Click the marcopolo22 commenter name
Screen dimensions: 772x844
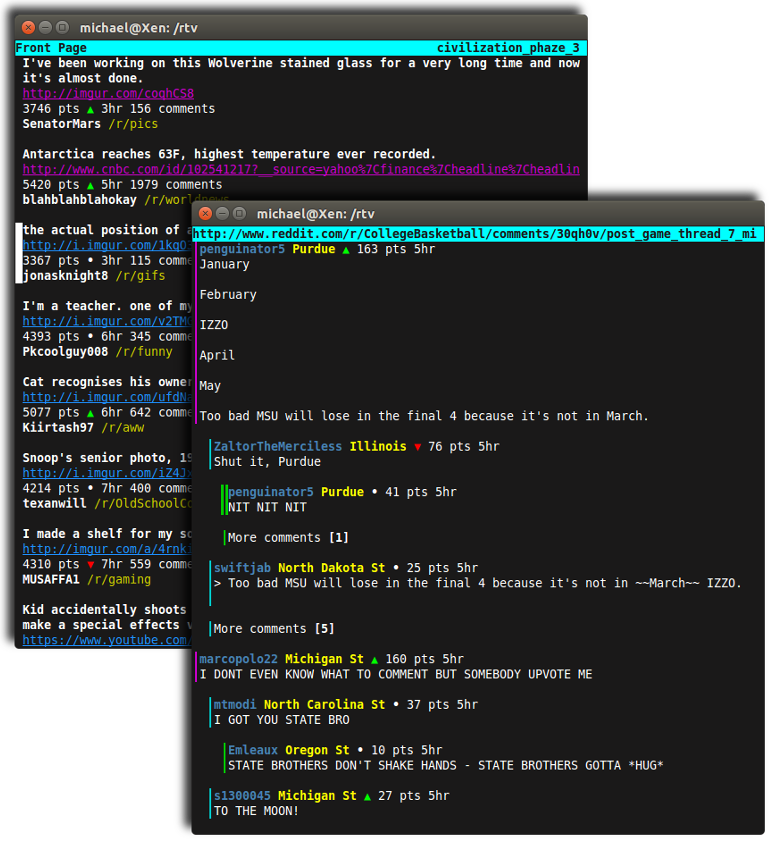pos(238,659)
